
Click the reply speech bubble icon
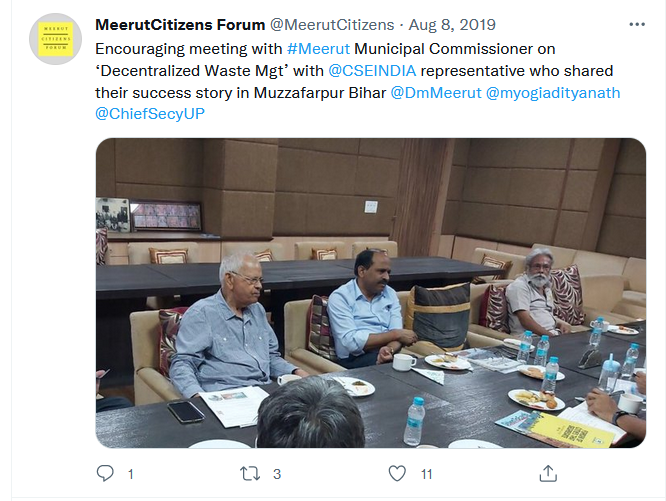tap(105, 473)
